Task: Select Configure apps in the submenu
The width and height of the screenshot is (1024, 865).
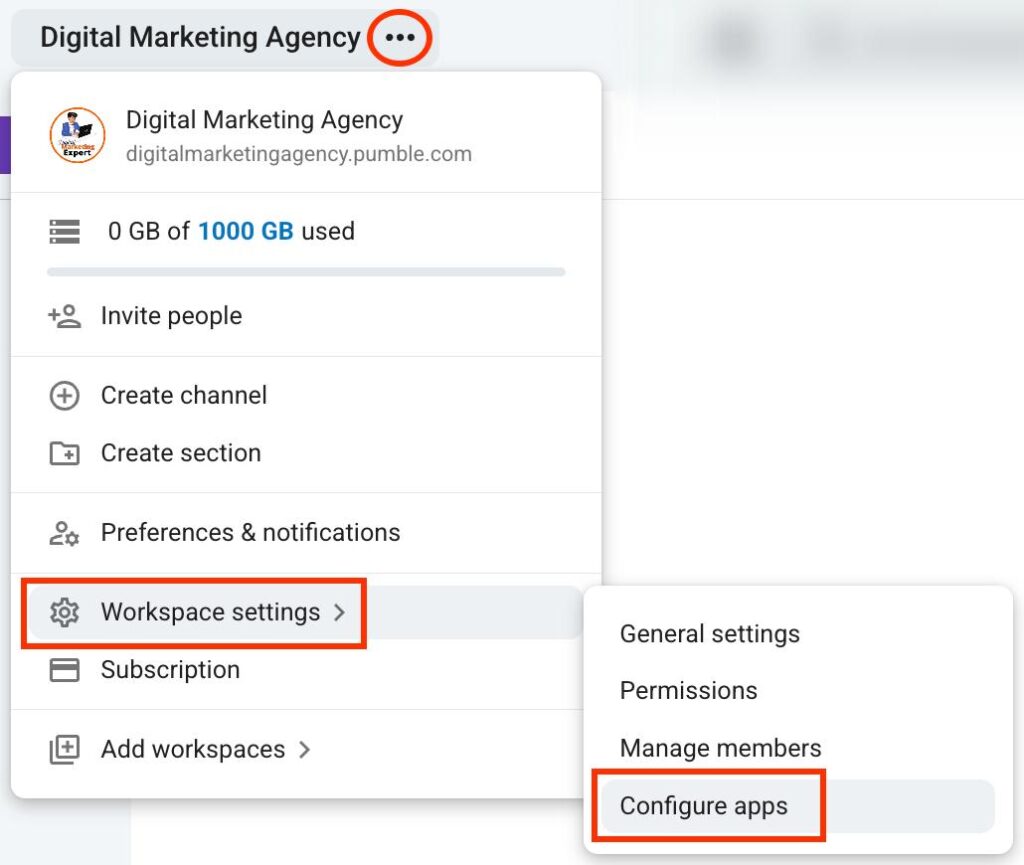Action: click(797, 806)
